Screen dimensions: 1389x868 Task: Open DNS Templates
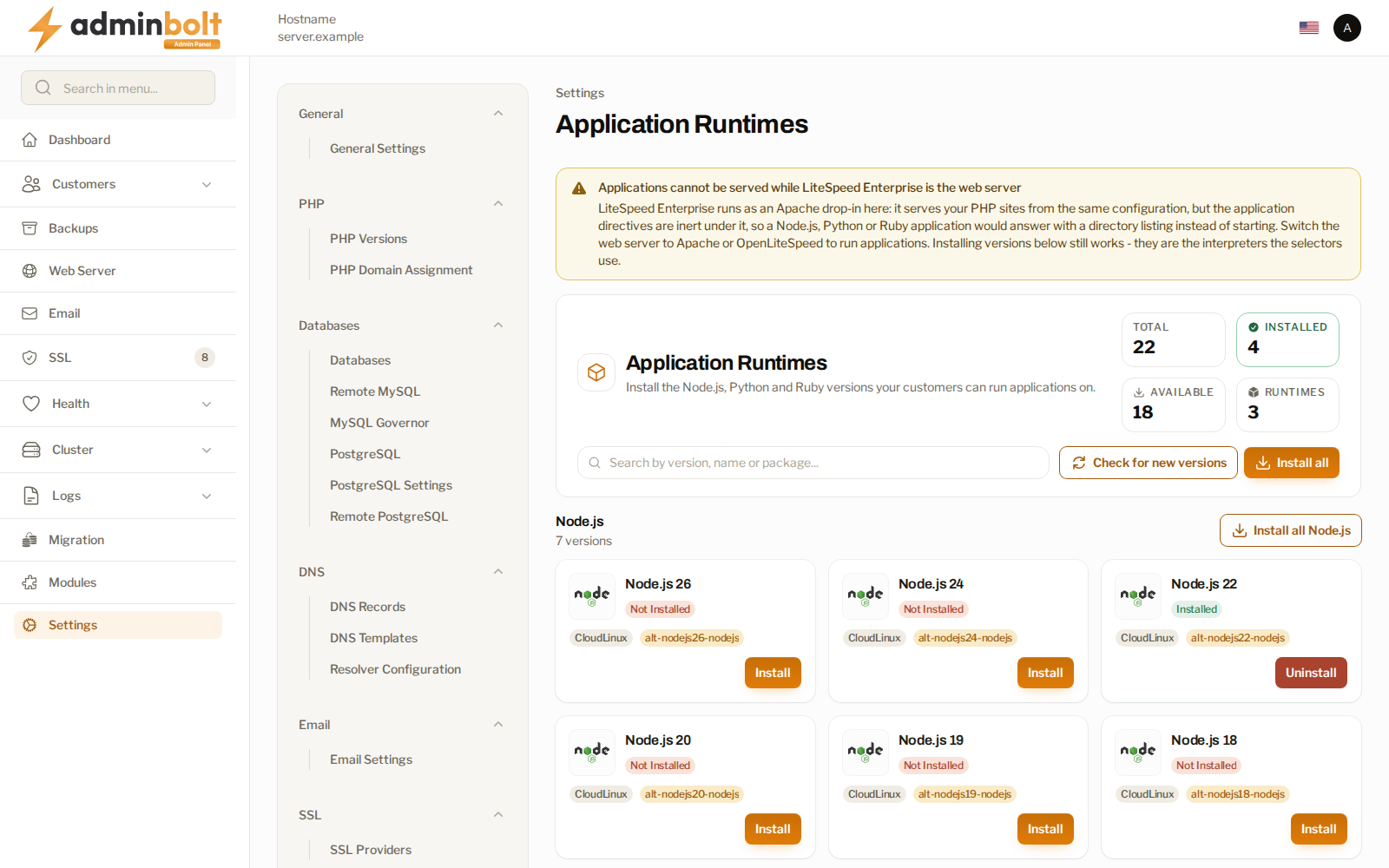click(x=373, y=638)
